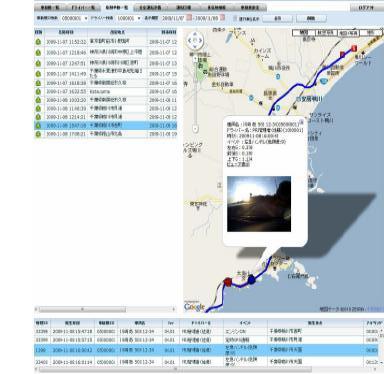
Task: Open the vehicle ID dropdown showing 0508001
Action: (74, 18)
